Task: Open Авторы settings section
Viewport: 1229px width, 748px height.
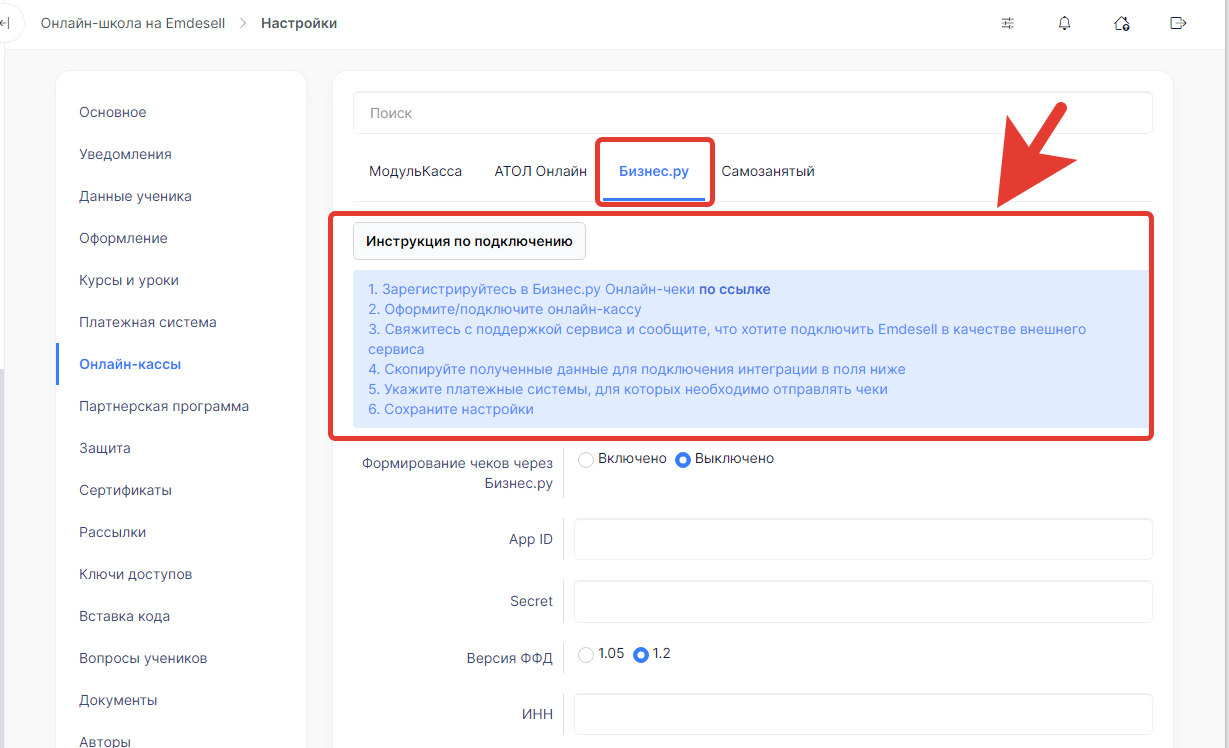Action: [105, 741]
